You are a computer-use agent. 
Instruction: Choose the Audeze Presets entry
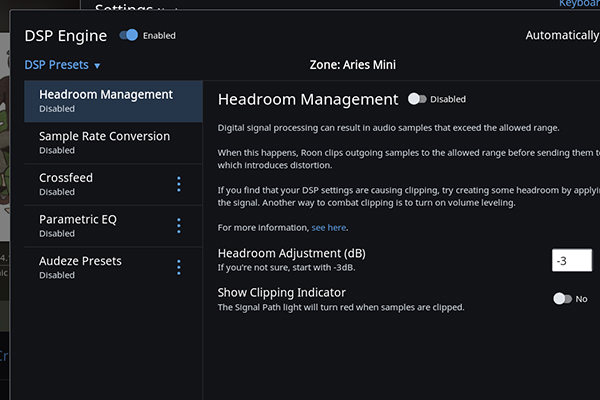coord(80,266)
